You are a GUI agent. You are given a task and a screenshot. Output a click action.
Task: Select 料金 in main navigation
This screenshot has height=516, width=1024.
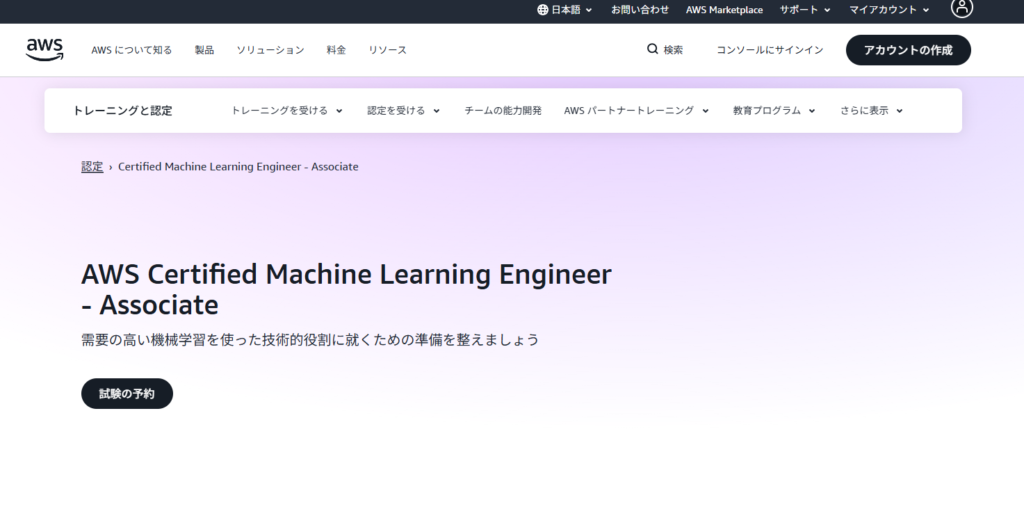(336, 50)
